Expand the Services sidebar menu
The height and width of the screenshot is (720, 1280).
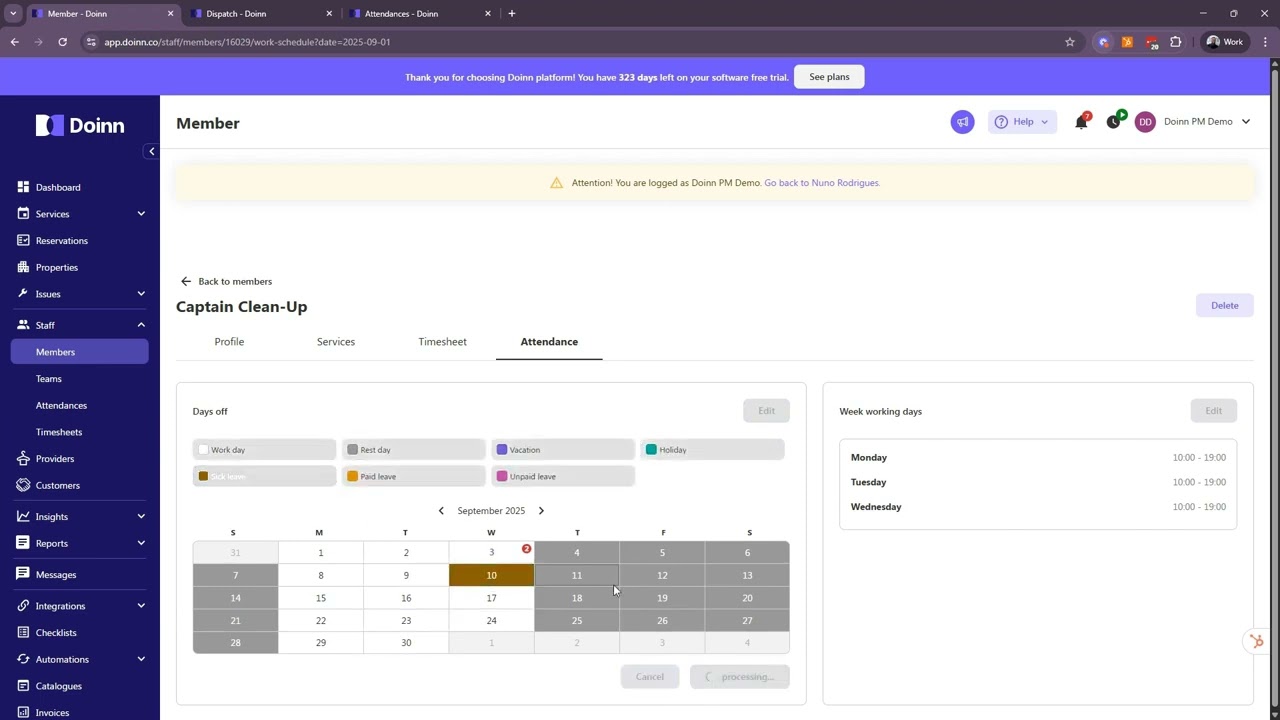pyautogui.click(x=141, y=213)
